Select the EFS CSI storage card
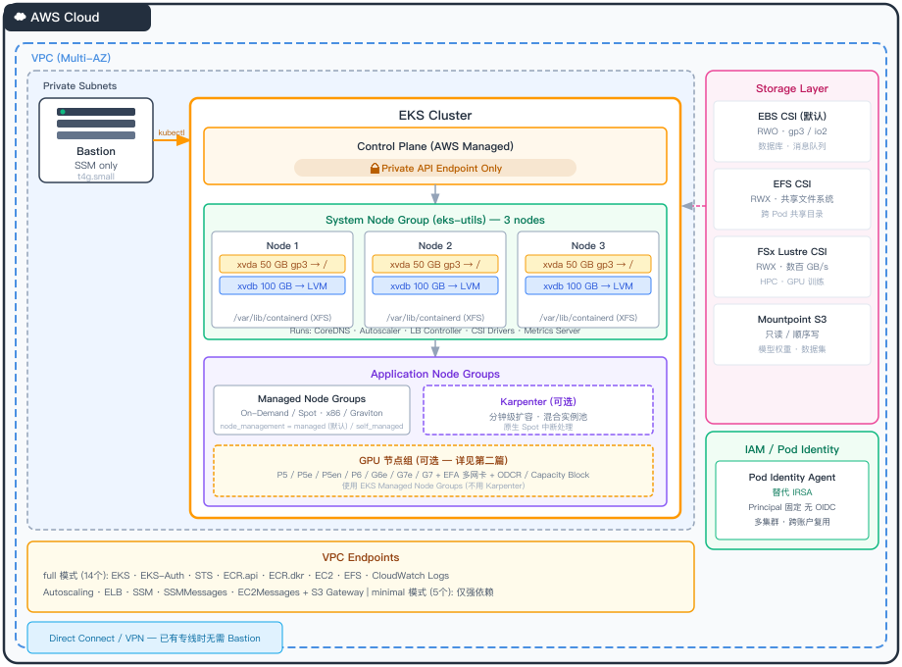Image resolution: width=902 pixels, height=667 pixels. click(x=792, y=199)
